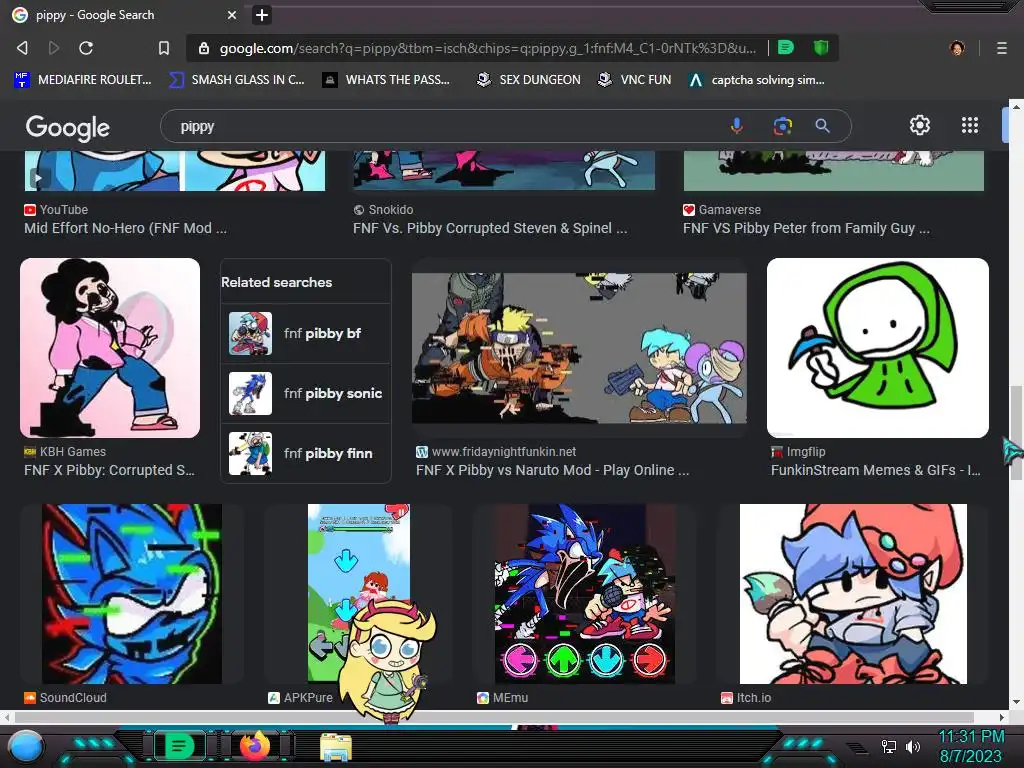Click the network tray icon
The width and height of the screenshot is (1024, 768).
pos(888,746)
